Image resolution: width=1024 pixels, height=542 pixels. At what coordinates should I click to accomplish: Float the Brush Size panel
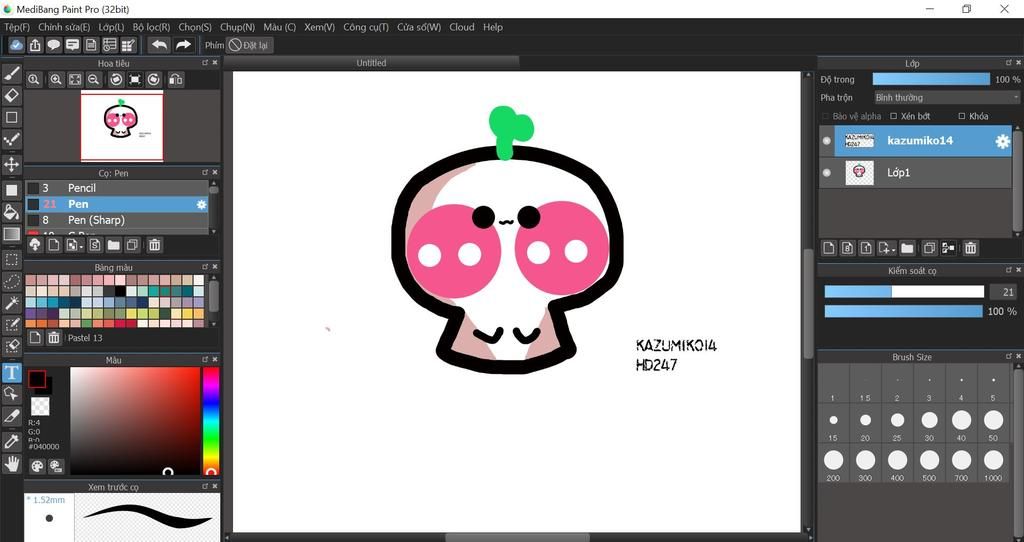(x=1009, y=357)
